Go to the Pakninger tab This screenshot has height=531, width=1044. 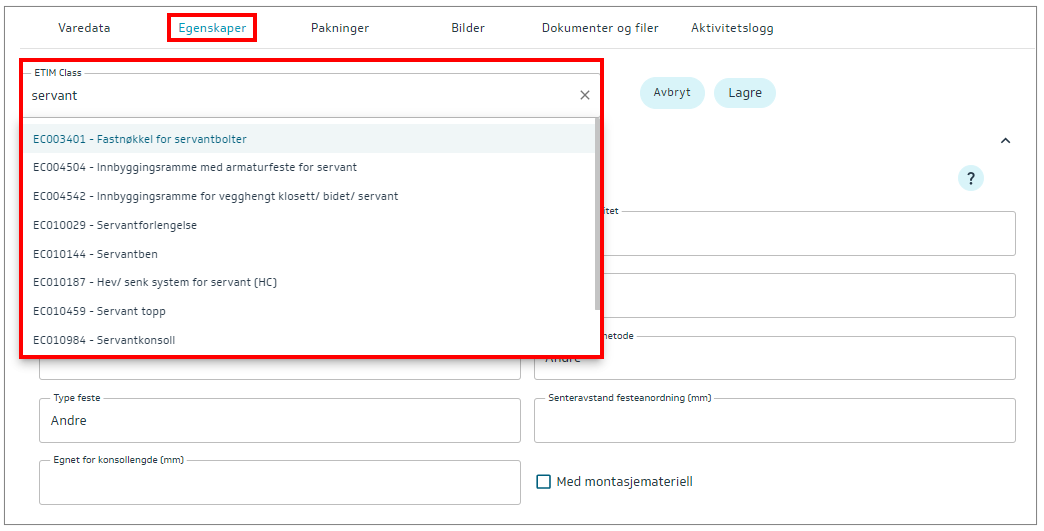tap(340, 28)
